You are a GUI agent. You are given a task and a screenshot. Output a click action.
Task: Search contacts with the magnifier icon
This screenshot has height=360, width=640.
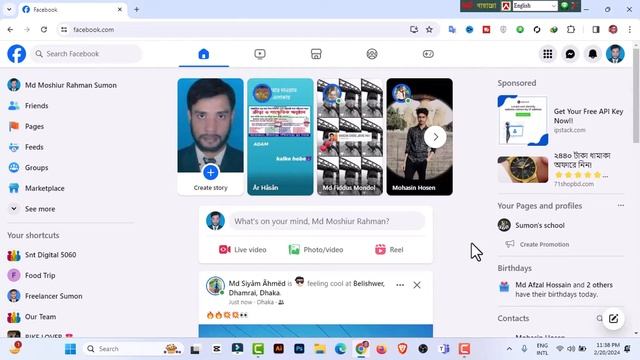point(599,318)
